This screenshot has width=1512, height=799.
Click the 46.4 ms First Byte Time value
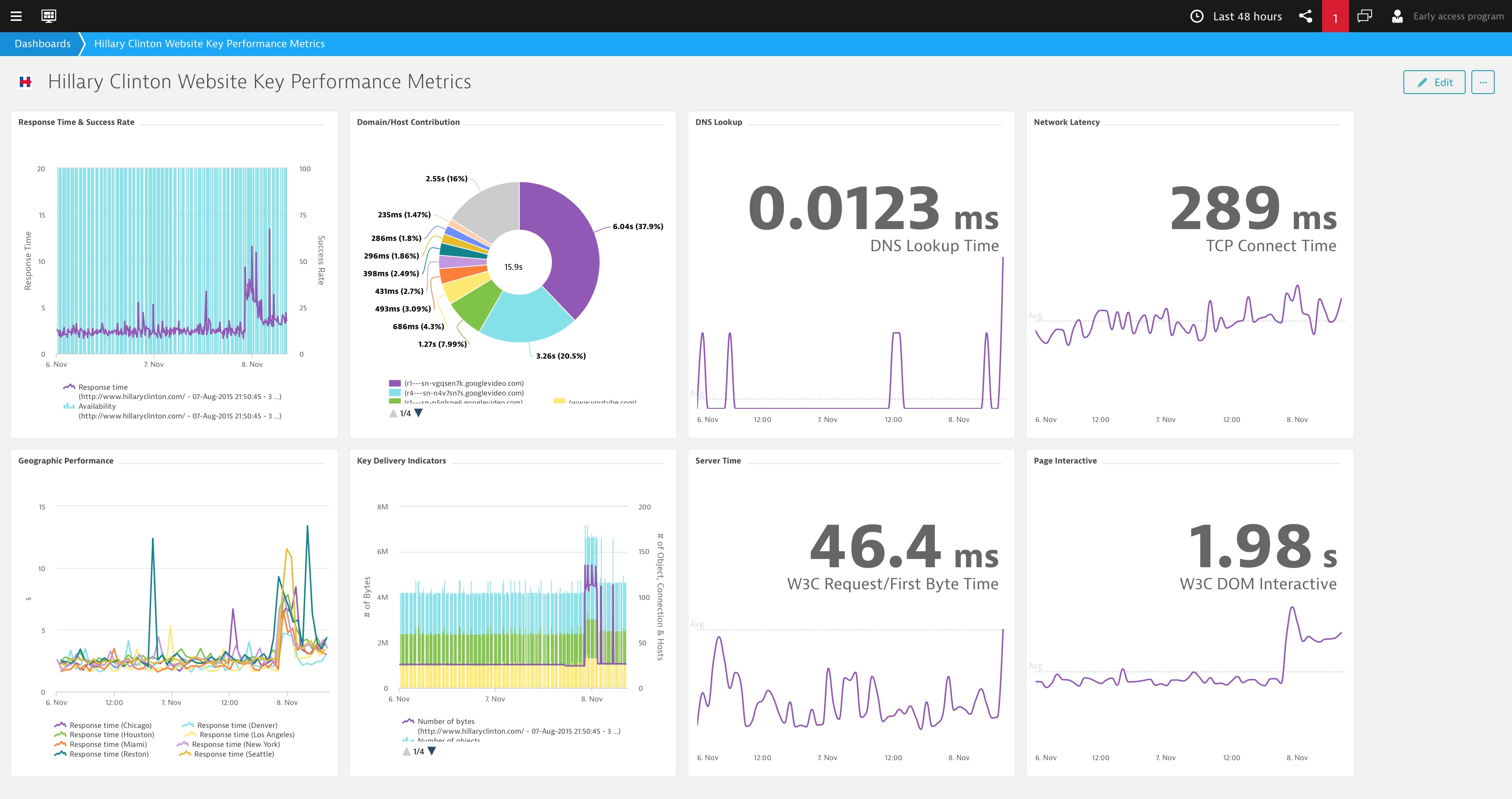pyautogui.click(x=904, y=548)
